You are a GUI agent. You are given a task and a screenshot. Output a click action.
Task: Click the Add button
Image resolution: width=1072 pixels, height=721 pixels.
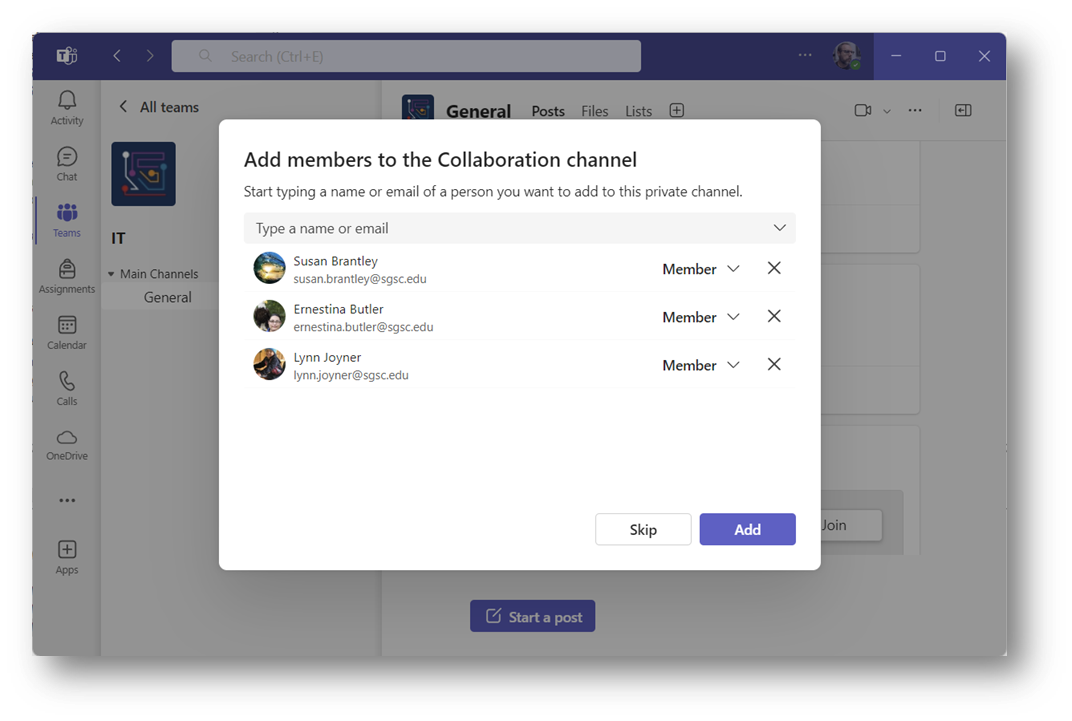click(x=747, y=529)
